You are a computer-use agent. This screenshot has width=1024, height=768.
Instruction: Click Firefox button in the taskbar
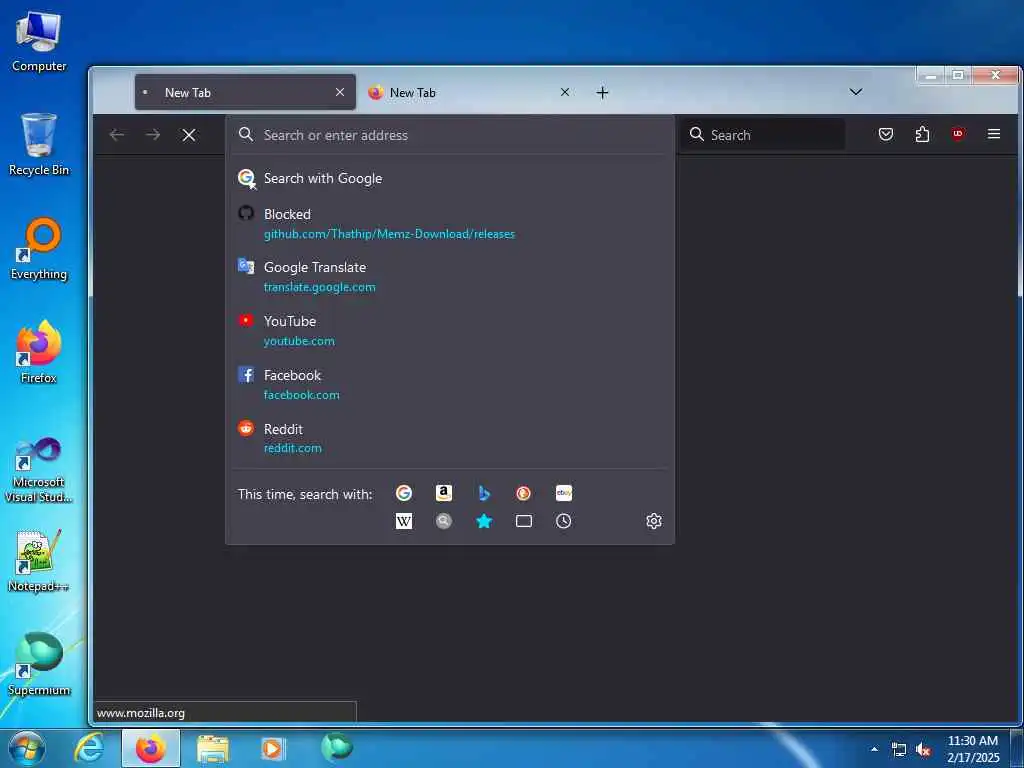(151, 748)
